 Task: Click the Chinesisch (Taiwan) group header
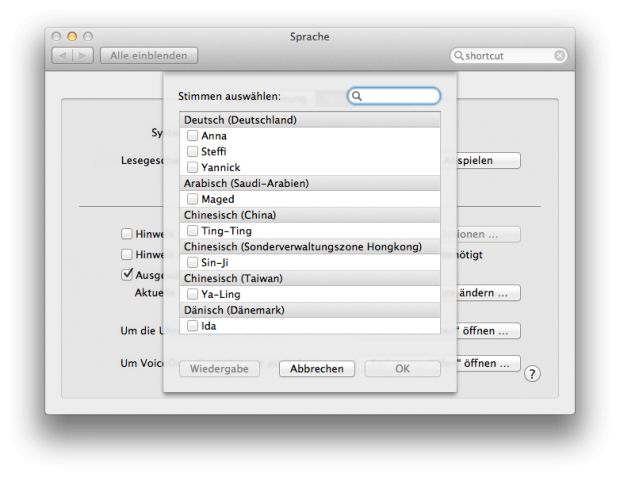[310, 278]
